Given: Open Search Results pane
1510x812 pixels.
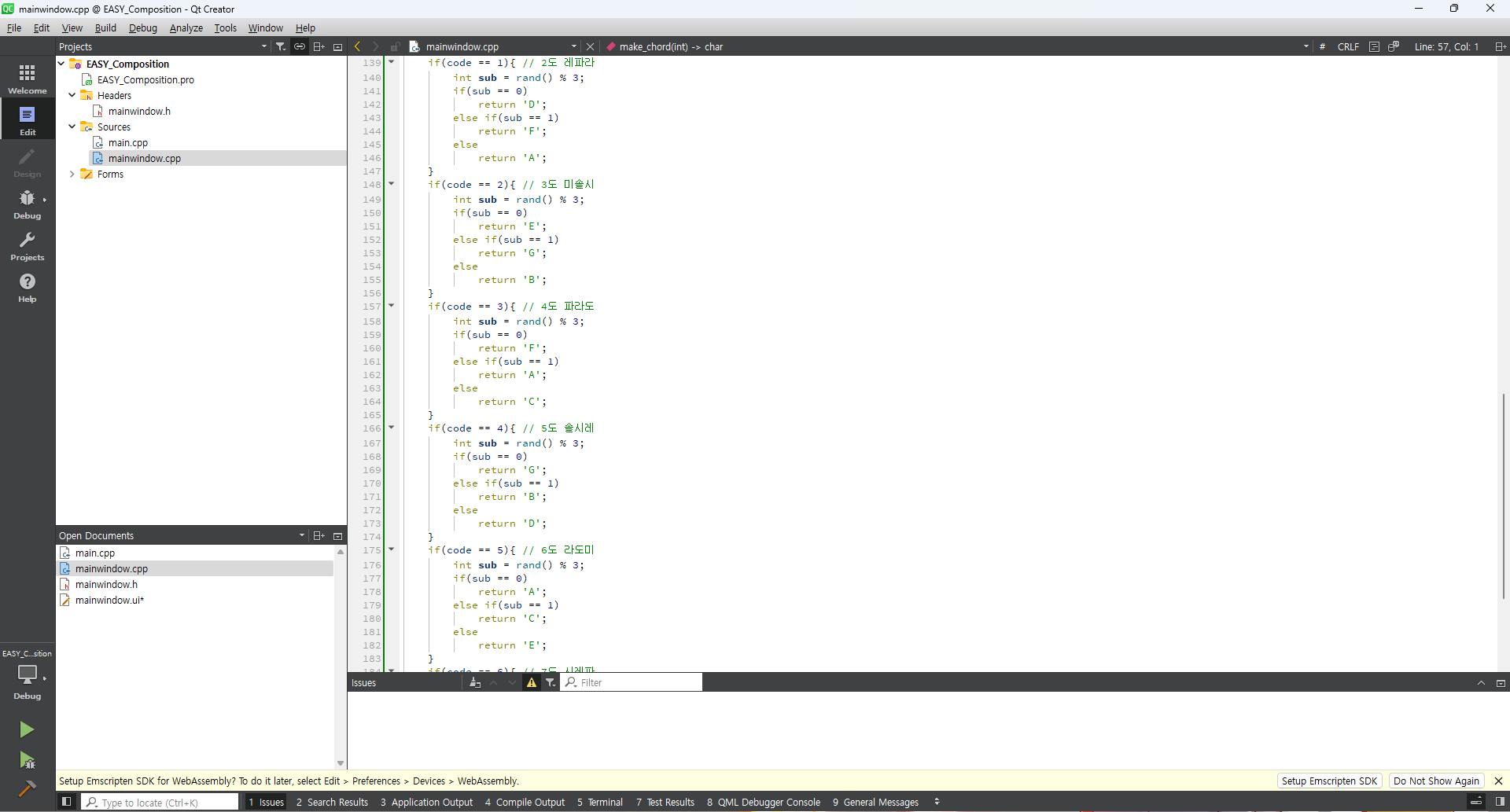Looking at the screenshot, I should [332, 802].
